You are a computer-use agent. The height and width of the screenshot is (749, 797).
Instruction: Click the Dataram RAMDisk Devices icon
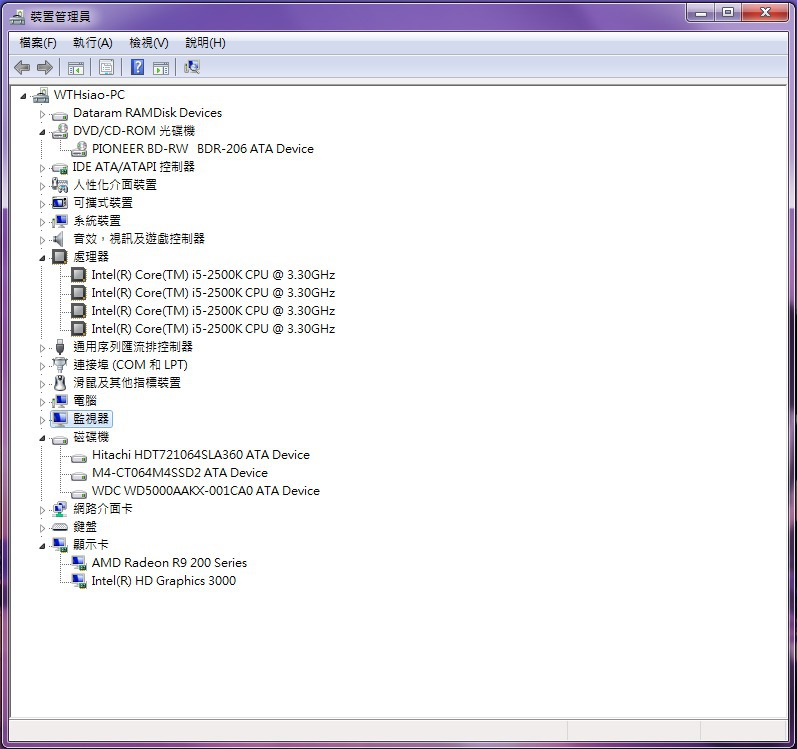coord(59,115)
